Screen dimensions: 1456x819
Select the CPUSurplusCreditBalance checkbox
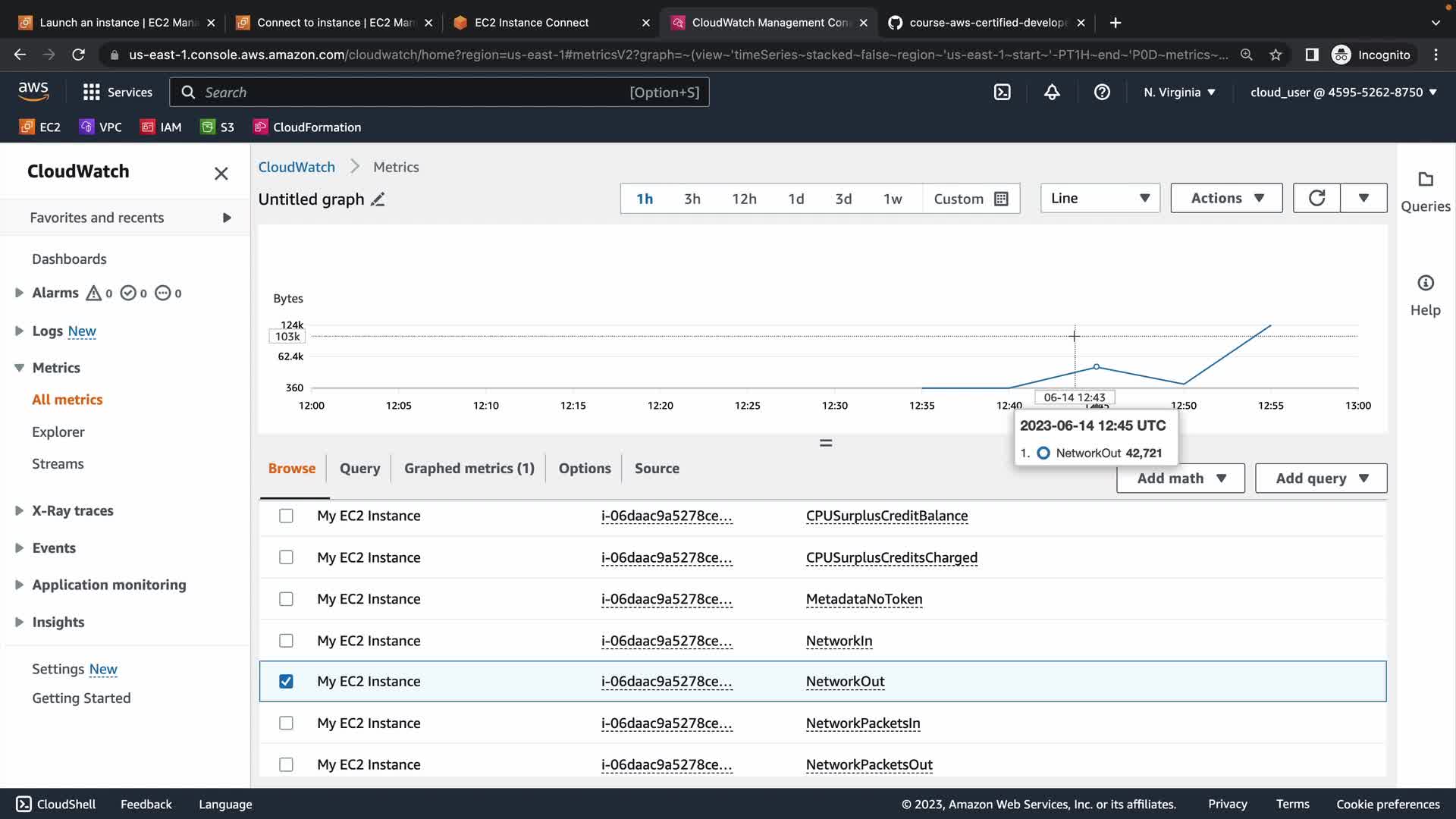coord(286,516)
